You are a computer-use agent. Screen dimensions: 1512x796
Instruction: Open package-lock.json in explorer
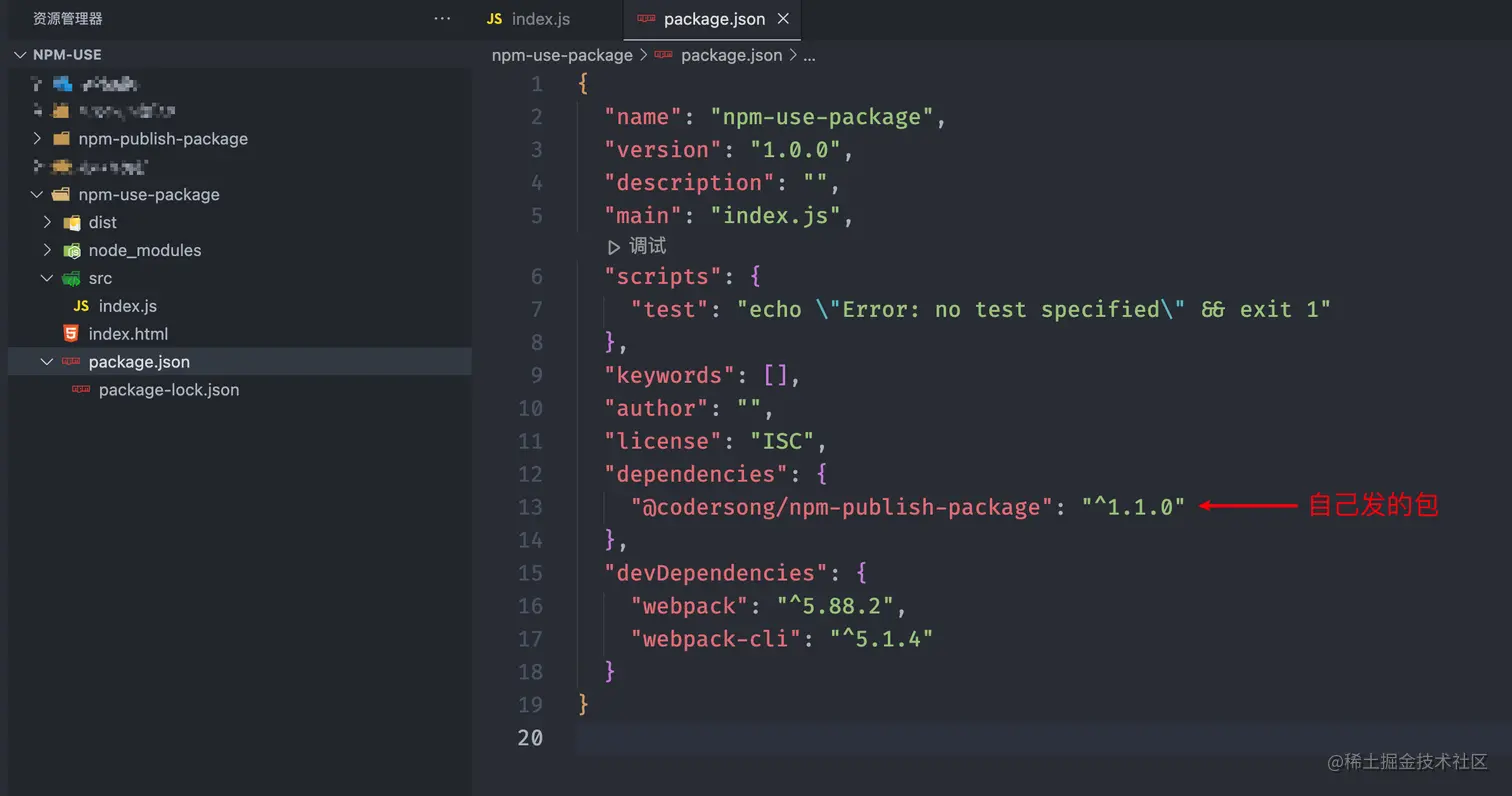point(169,390)
